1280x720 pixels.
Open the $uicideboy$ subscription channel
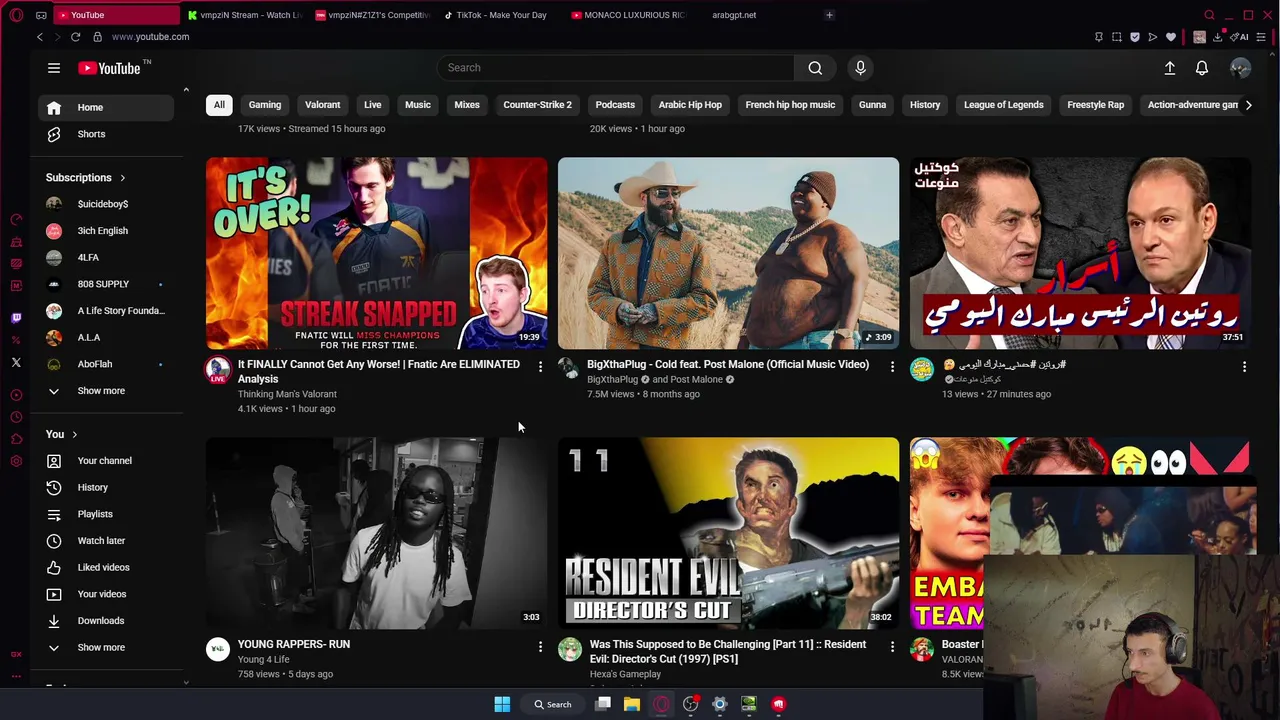tap(105, 204)
